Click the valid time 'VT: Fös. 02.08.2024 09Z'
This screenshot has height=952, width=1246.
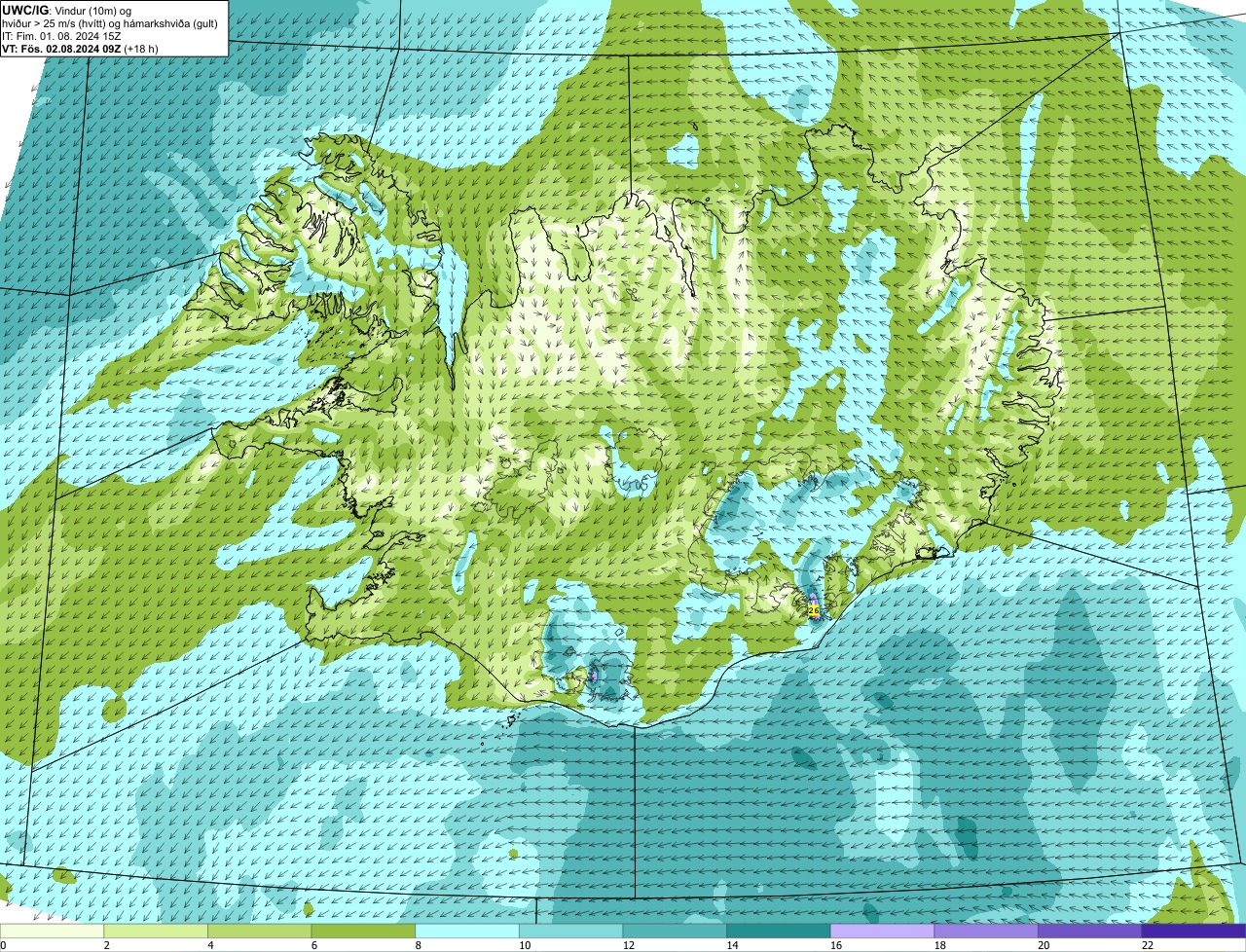tap(62, 48)
